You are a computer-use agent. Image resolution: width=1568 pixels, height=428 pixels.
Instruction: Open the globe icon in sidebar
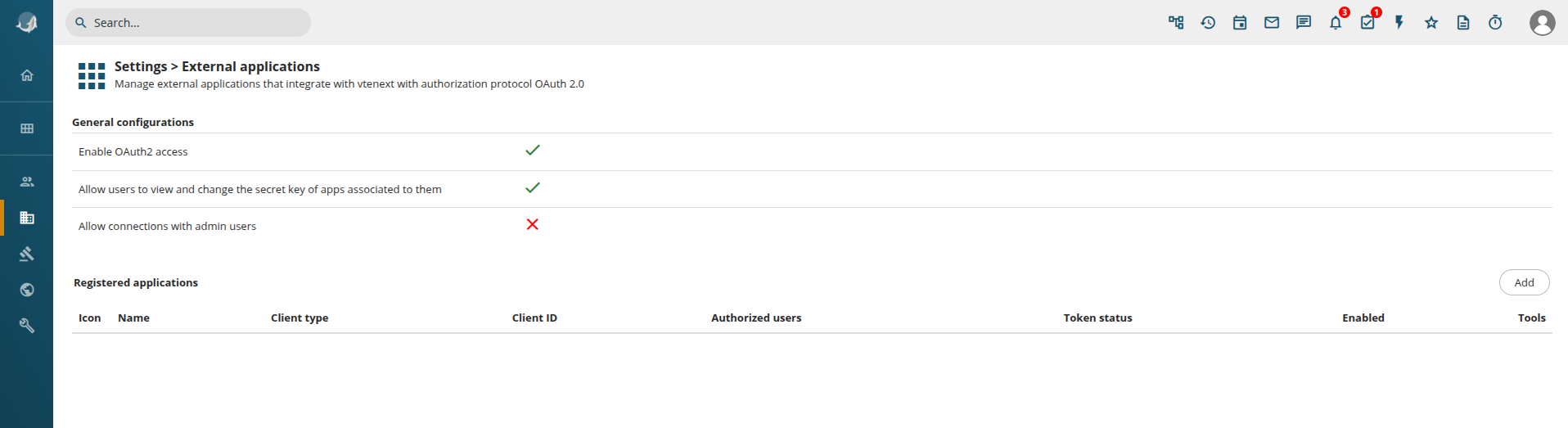(27, 290)
